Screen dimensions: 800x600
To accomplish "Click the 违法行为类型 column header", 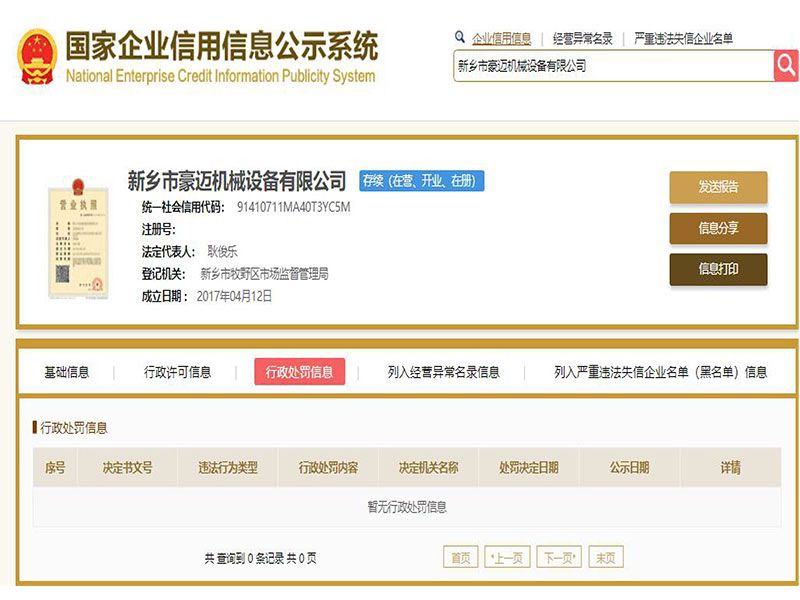I will pos(228,467).
